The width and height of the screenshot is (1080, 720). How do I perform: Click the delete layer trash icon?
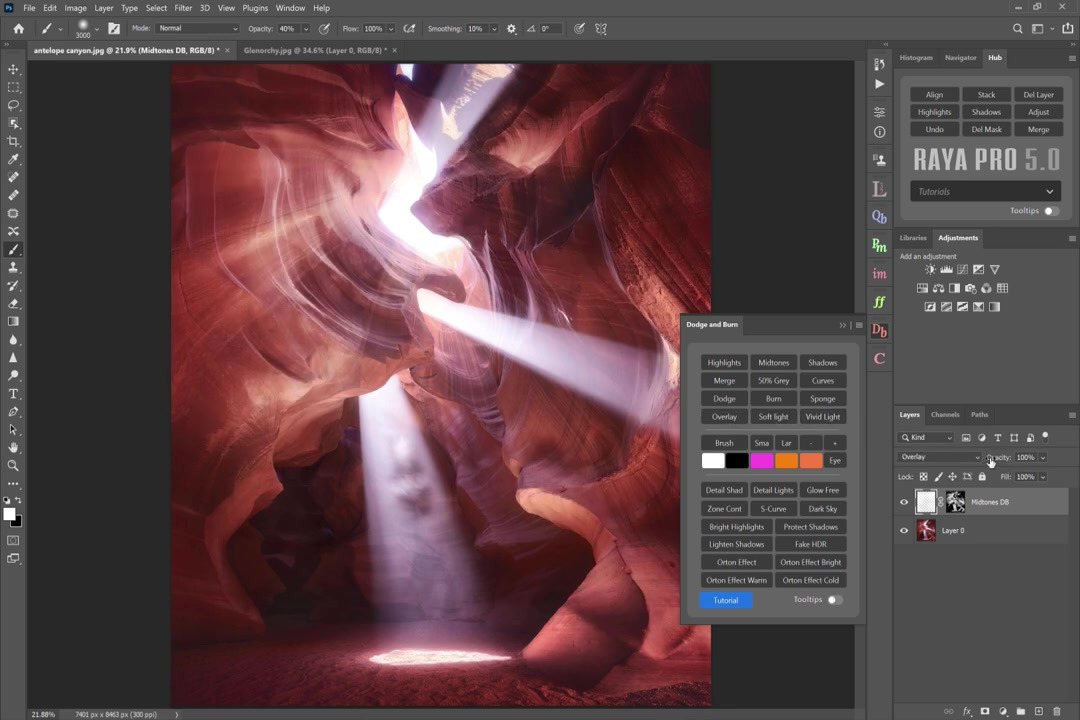1057,712
